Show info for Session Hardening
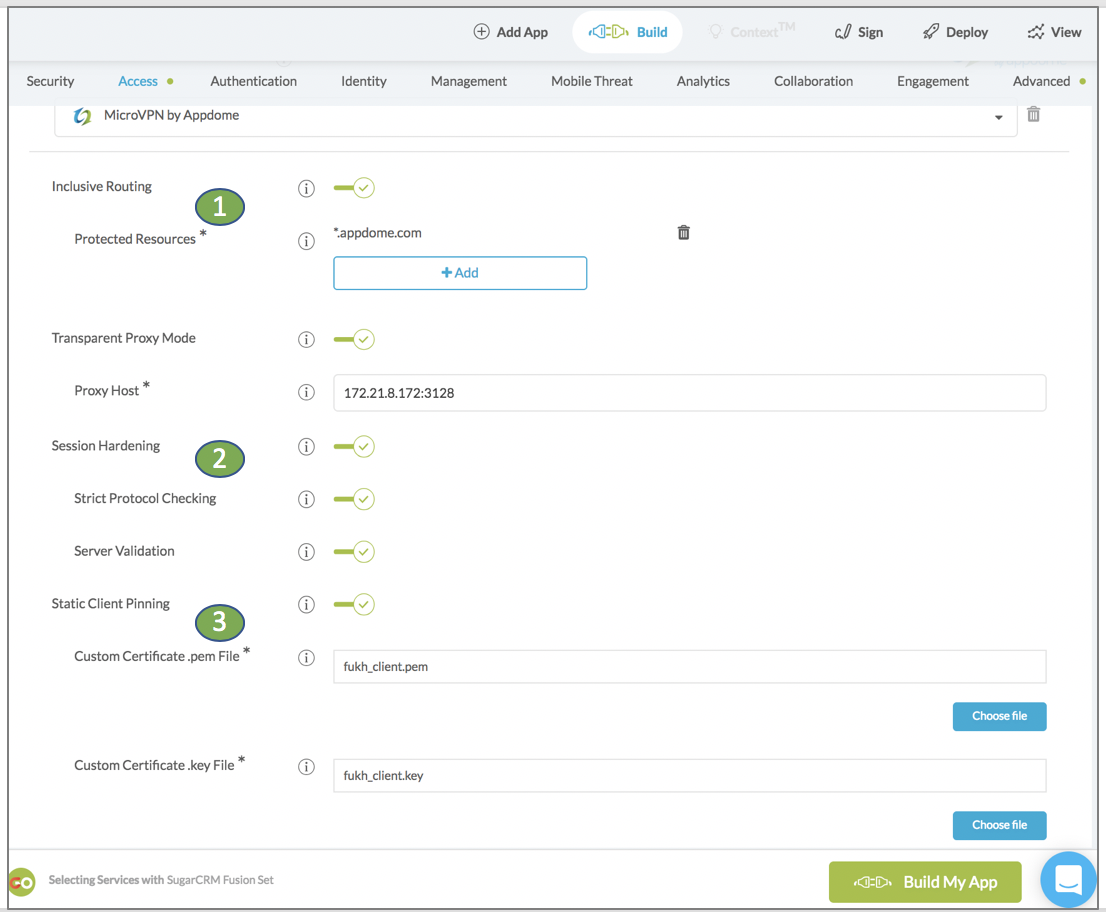Image resolution: width=1106 pixels, height=912 pixels. tap(306, 446)
